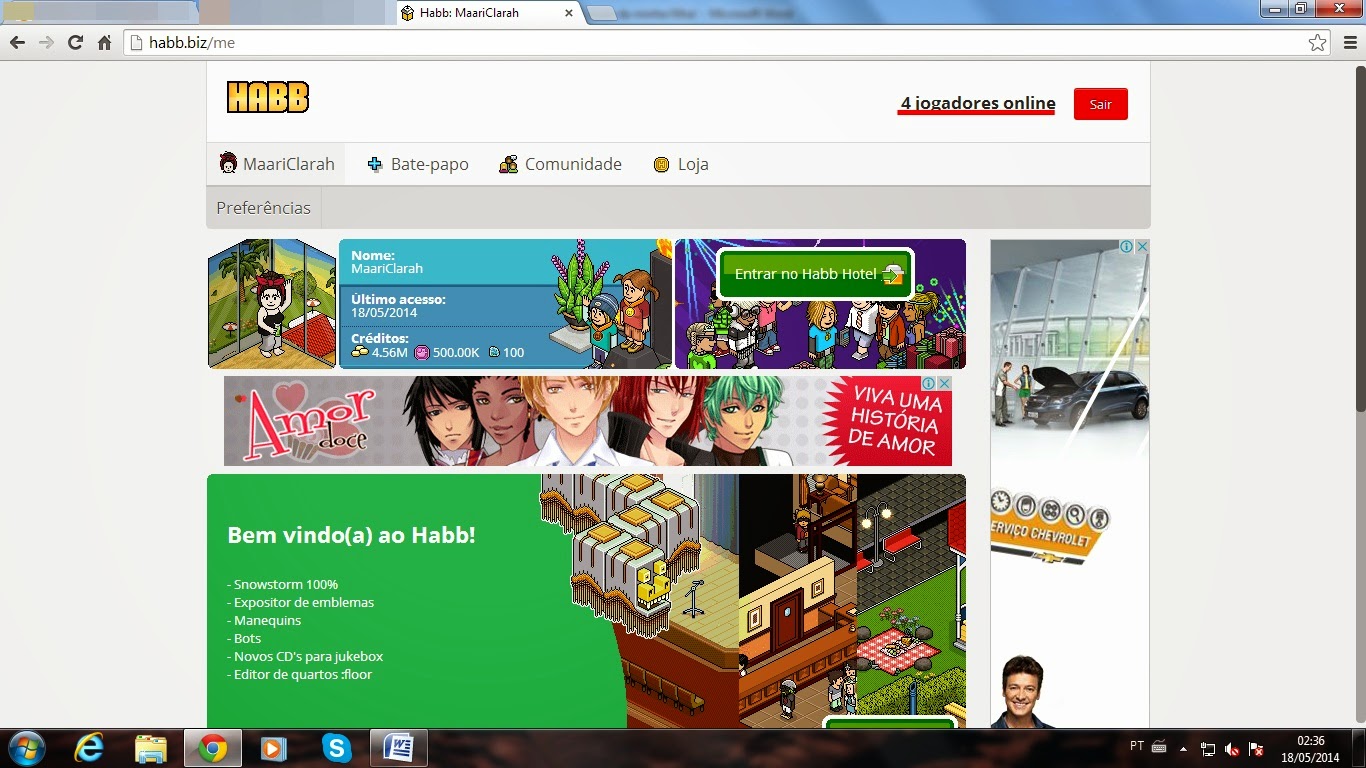Bookmark the page with the star icon
1366x768 pixels.
[1319, 43]
